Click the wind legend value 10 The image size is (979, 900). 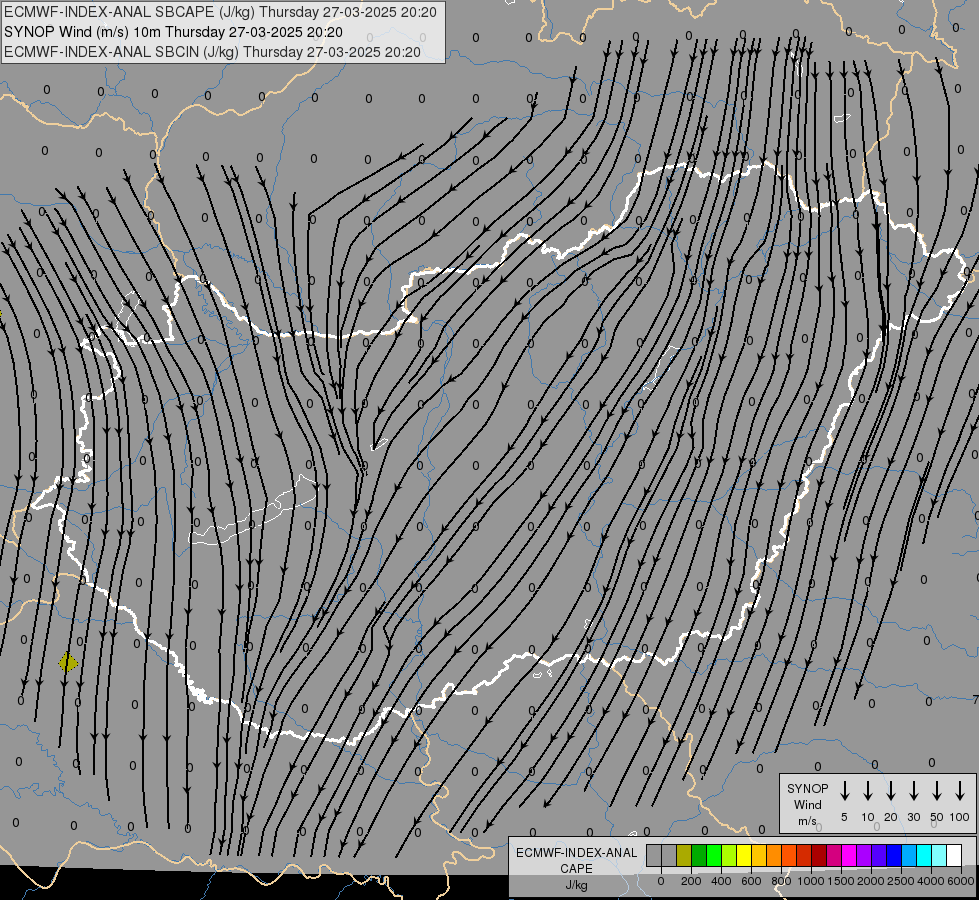point(868,817)
